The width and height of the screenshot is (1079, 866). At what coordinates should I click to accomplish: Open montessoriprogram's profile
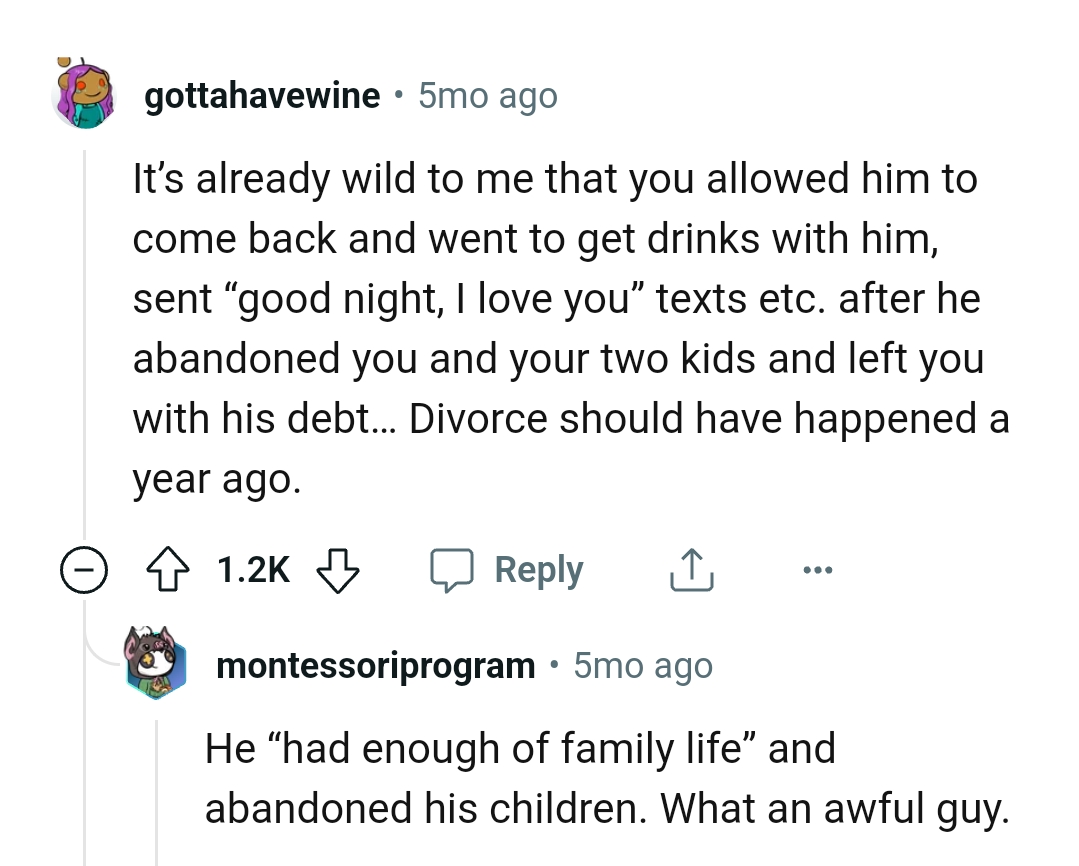(x=375, y=665)
